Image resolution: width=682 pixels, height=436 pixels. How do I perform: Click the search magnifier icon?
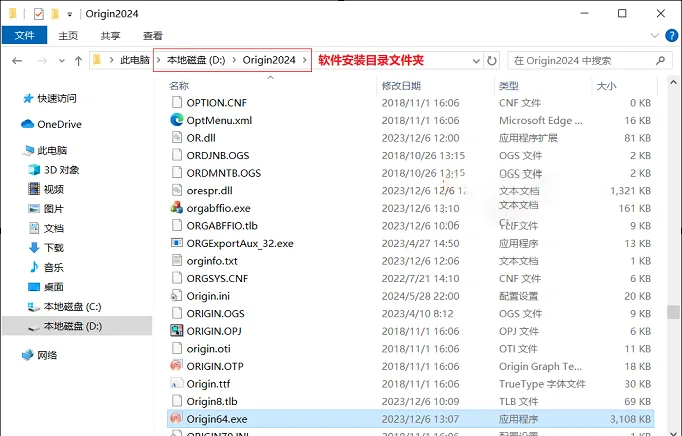660,60
